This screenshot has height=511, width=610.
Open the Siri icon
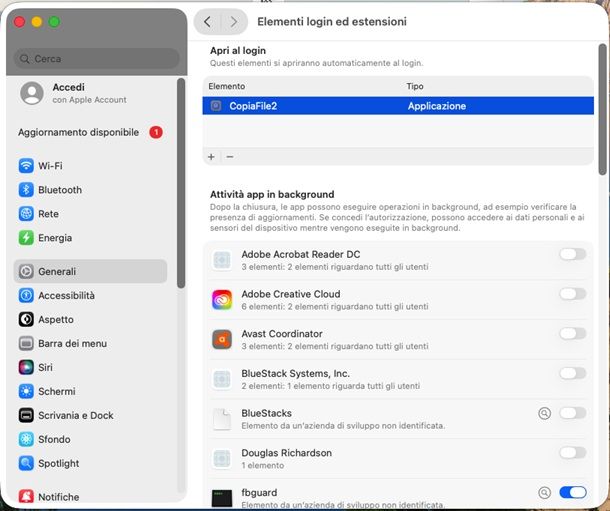(x=26, y=368)
